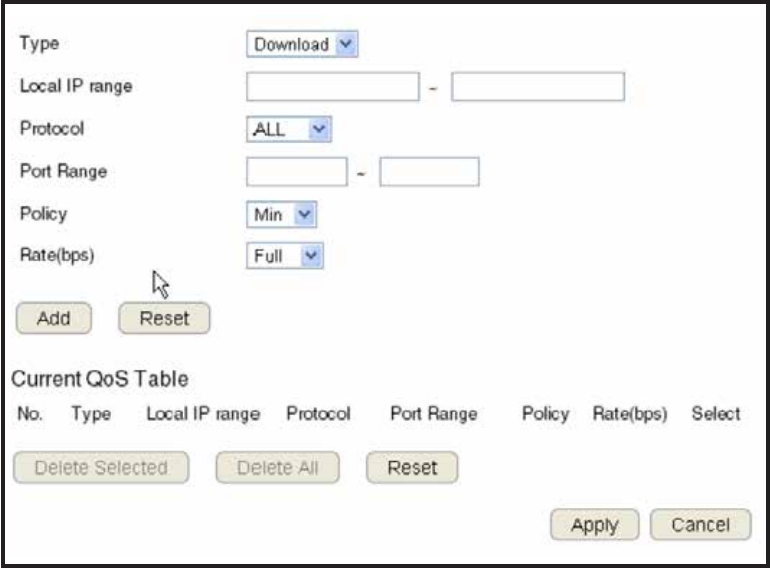Focus the Local IP range end field
771x568 pixels.
[538, 87]
